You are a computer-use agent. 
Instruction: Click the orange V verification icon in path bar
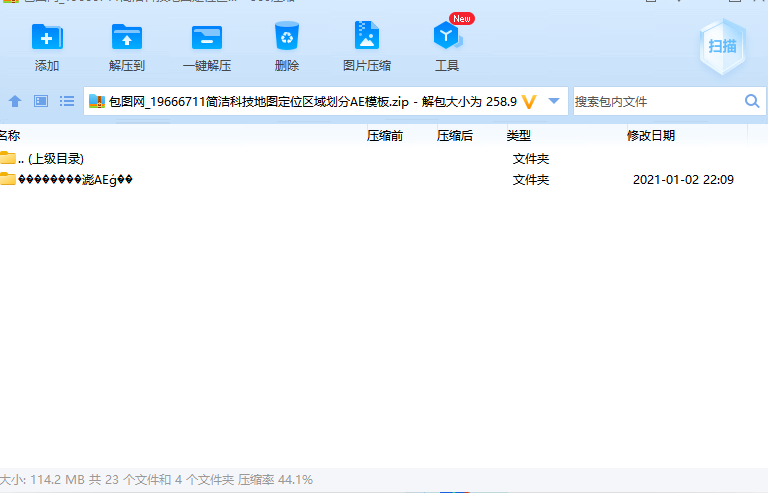tap(529, 102)
